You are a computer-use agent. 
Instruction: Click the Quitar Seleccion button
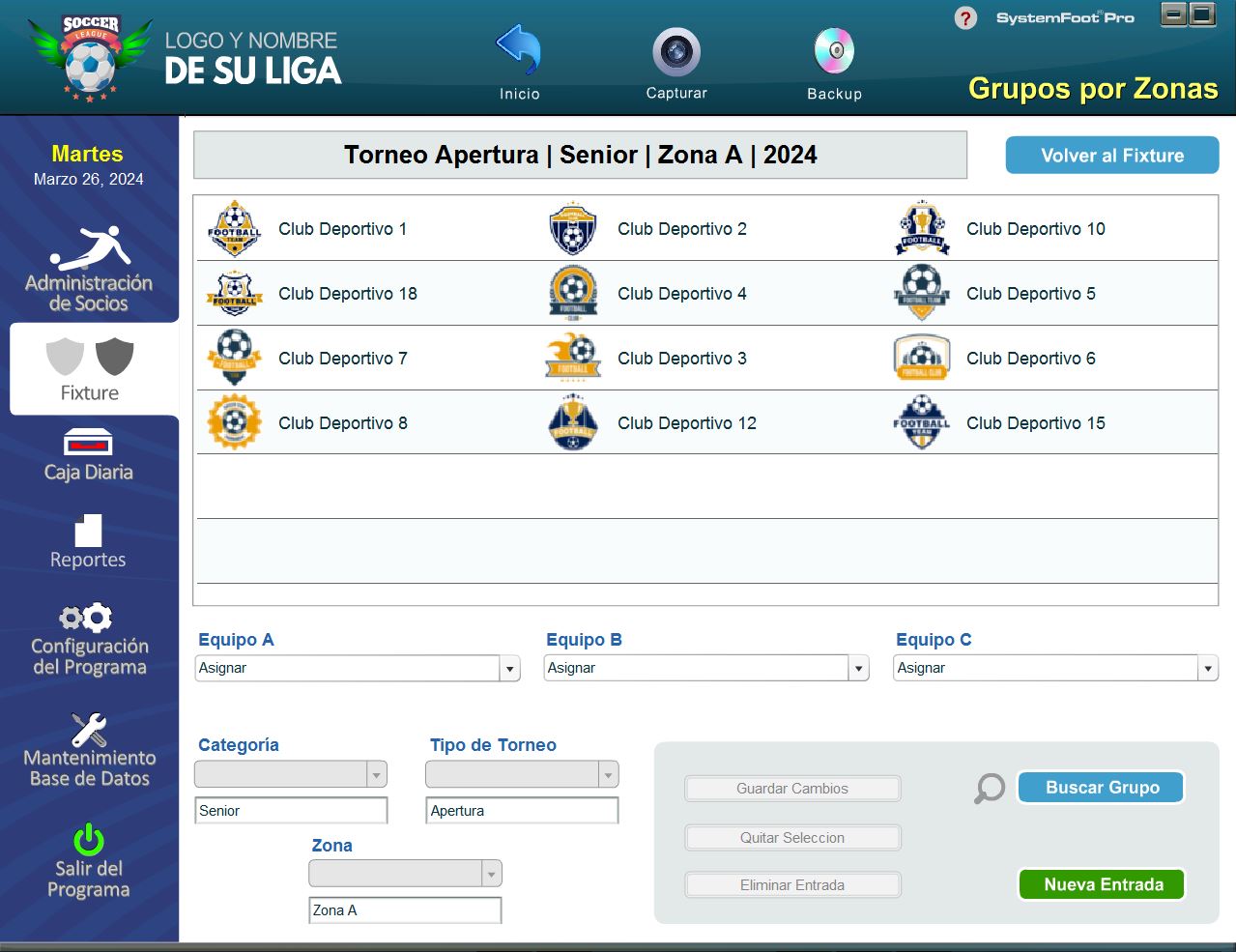[x=792, y=838]
